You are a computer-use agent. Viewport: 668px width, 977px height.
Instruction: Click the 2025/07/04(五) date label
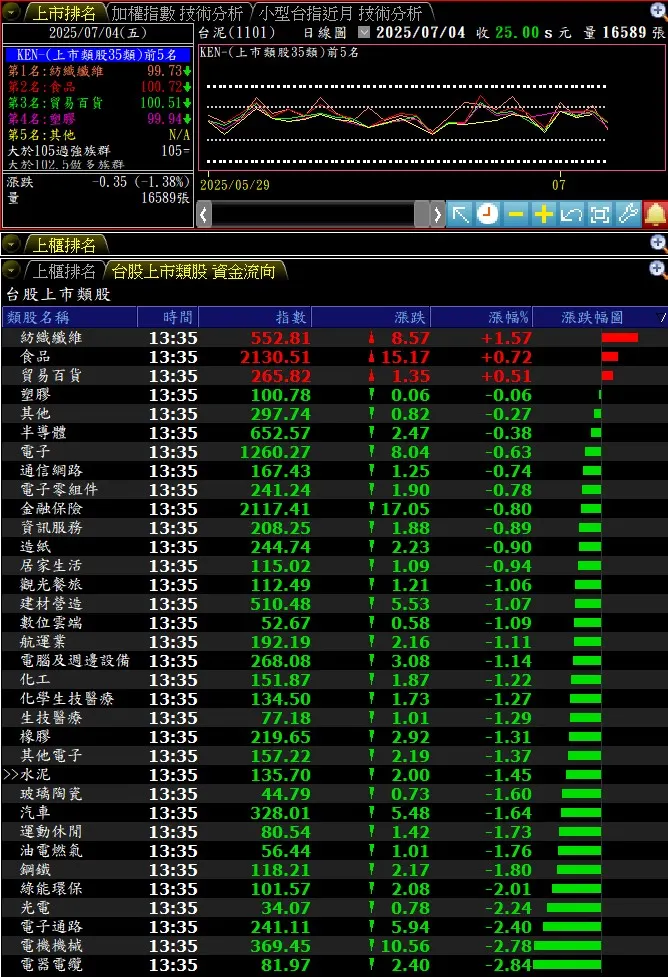pos(98,33)
